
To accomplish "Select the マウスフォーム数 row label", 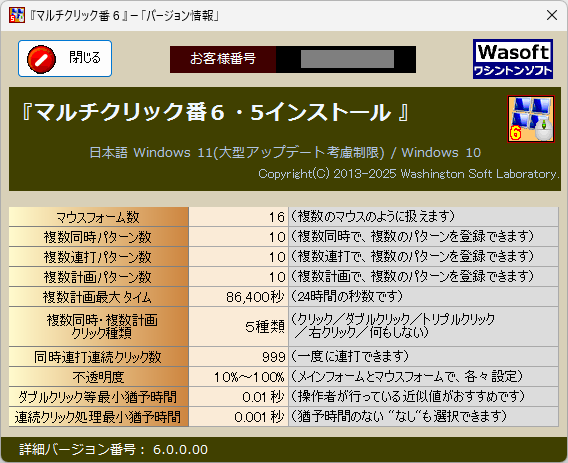I will [x=99, y=217].
